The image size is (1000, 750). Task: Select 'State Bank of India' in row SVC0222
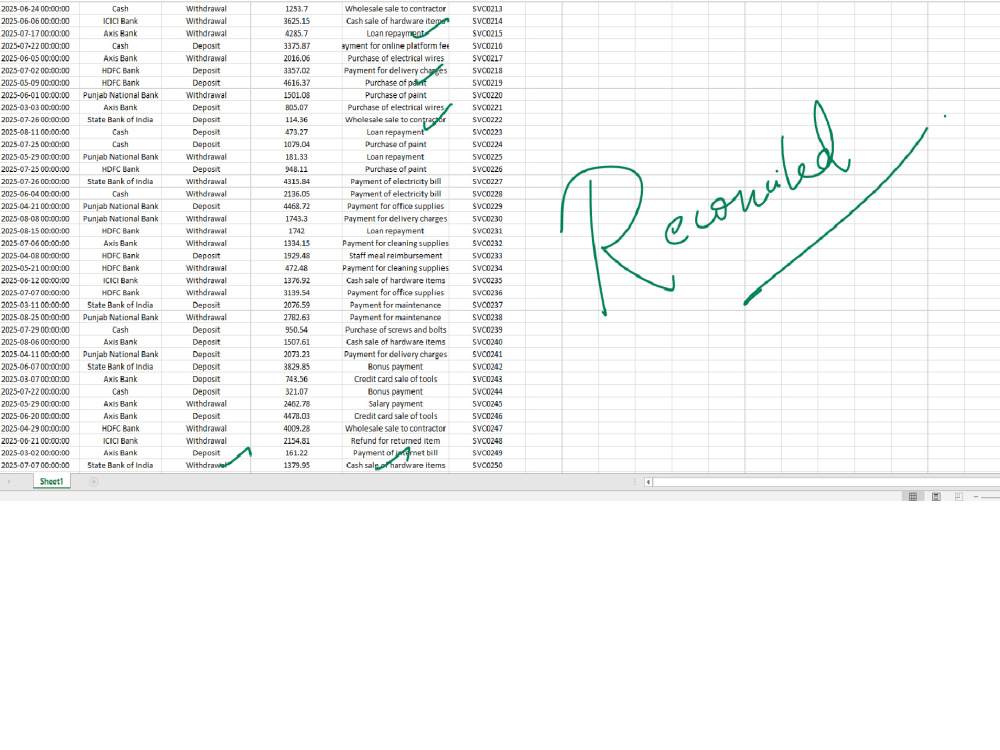121,120
